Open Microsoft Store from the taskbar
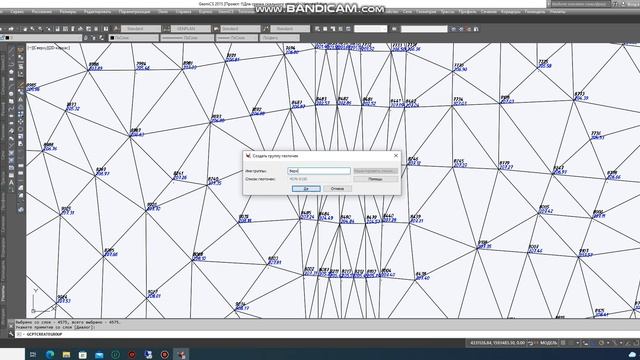The image size is (640, 360). [82, 355]
